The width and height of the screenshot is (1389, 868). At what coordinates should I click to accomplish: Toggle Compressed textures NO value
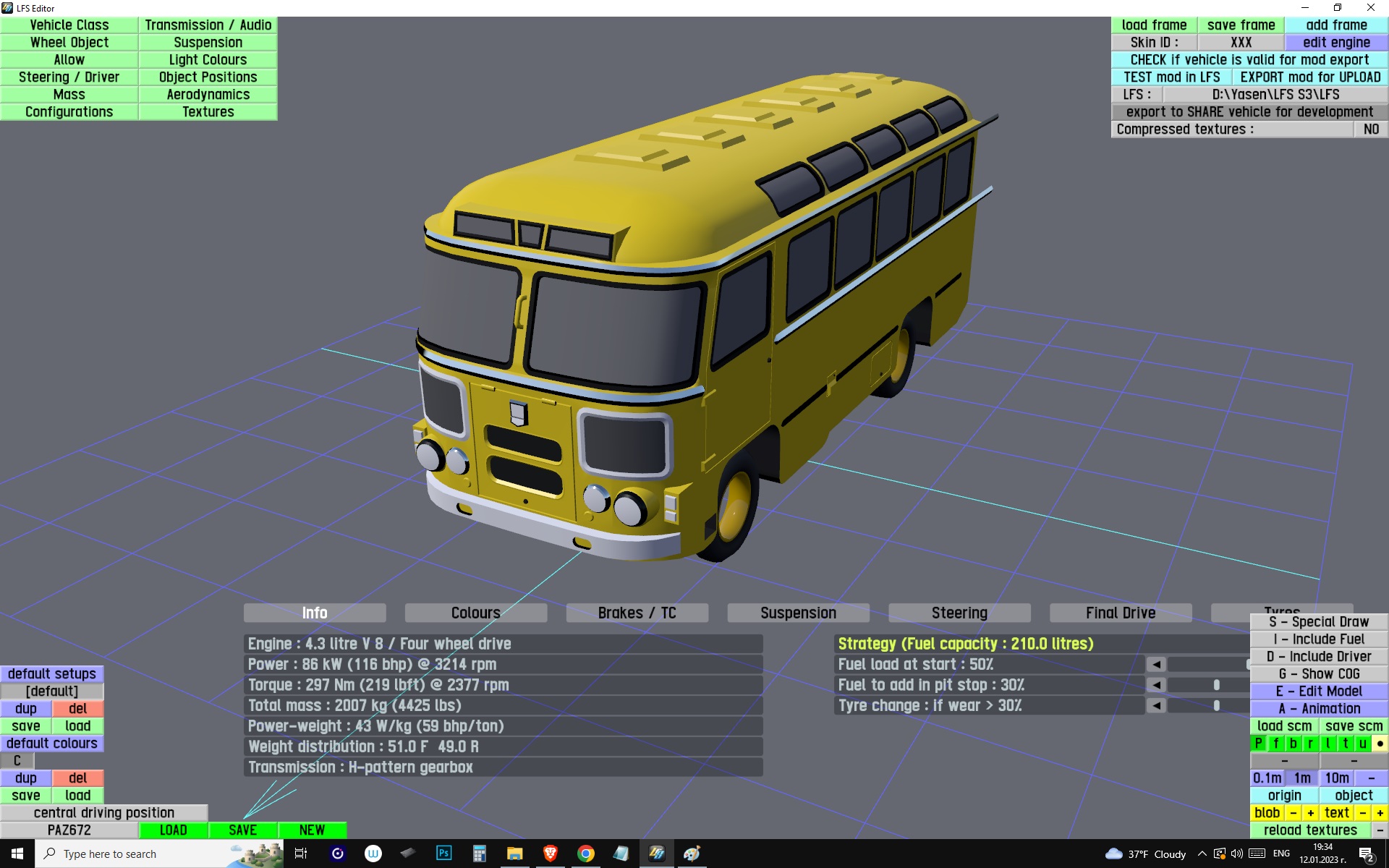tap(1370, 129)
